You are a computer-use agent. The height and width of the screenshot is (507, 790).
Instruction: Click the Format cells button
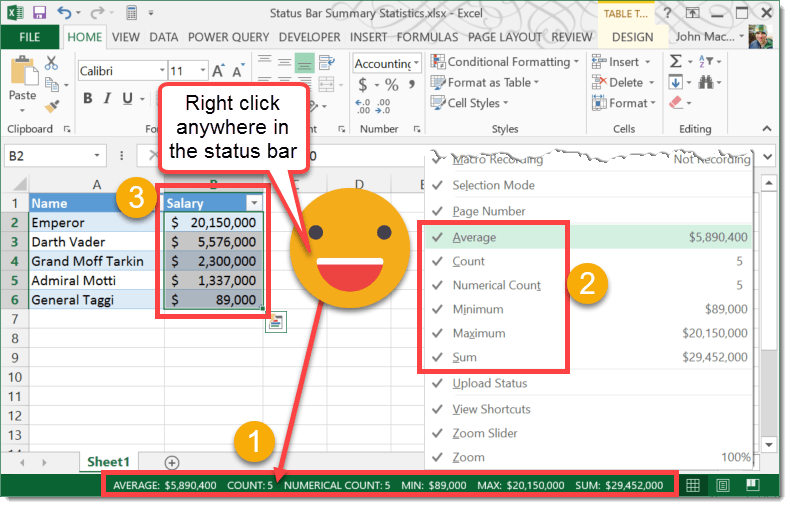coord(624,103)
